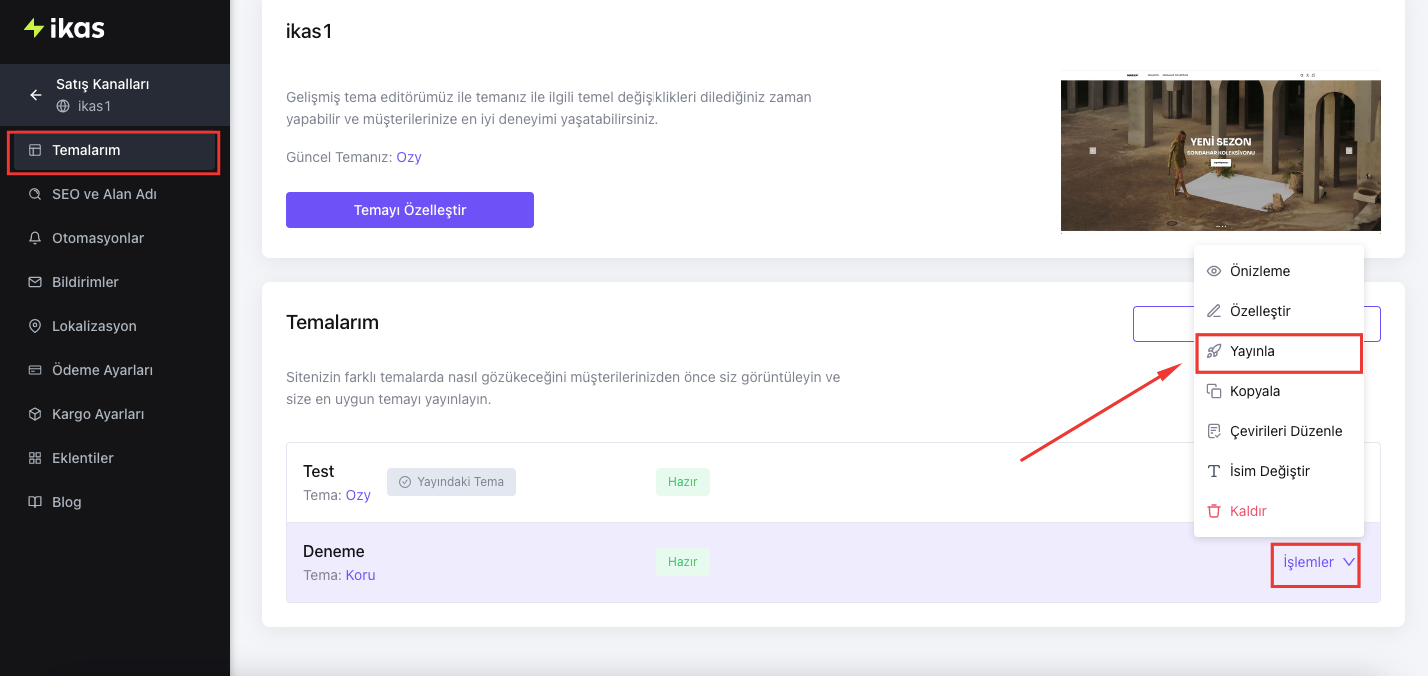This screenshot has width=1428, height=676.
Task: Click the store preview thumbnail image
Action: click(x=1220, y=151)
